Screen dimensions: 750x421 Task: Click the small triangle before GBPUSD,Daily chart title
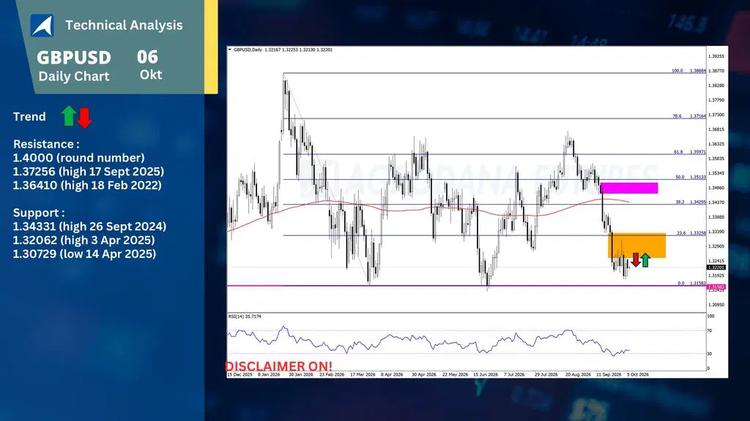click(230, 49)
